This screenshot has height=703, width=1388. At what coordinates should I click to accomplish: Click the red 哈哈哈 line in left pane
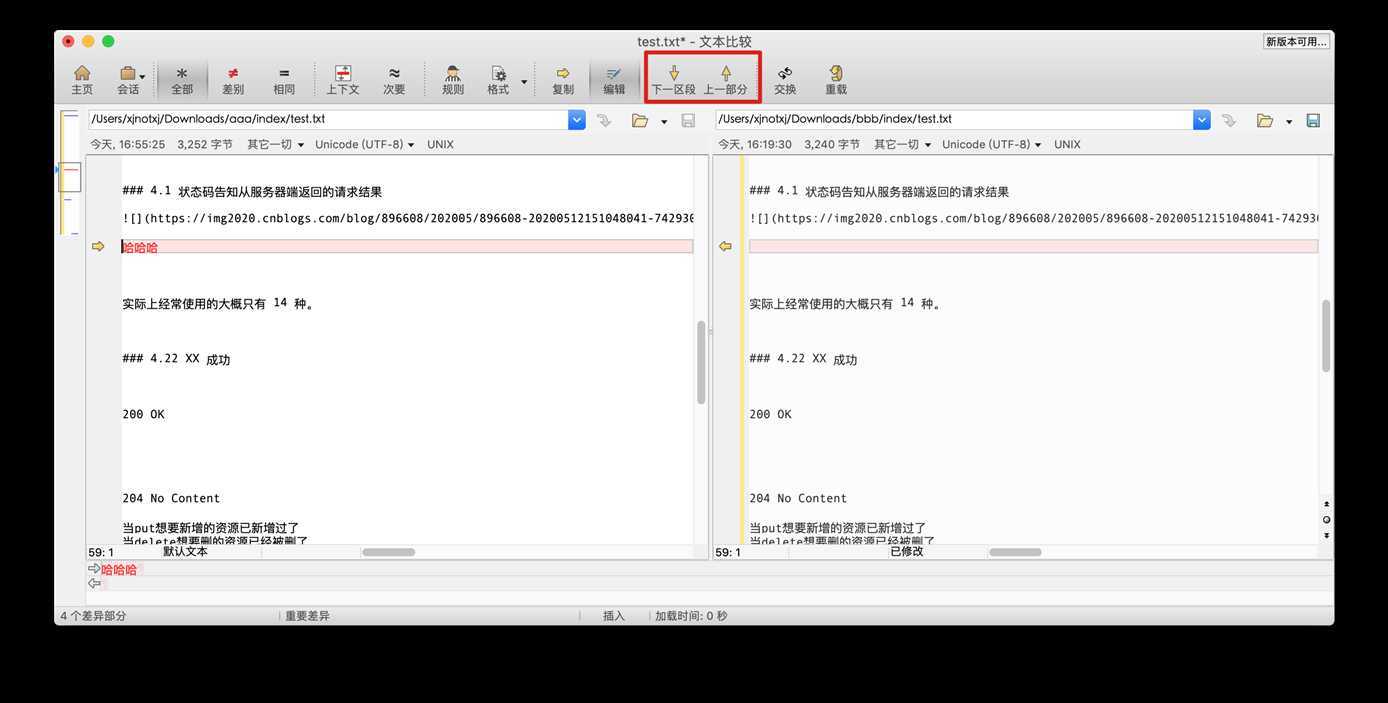407,246
